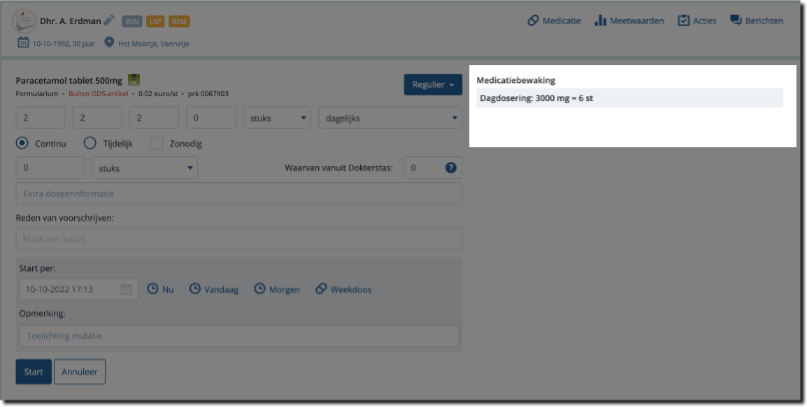The width and height of the screenshot is (807, 407).
Task: Click the Extra doseerinformatie input field
Action: click(x=239, y=194)
